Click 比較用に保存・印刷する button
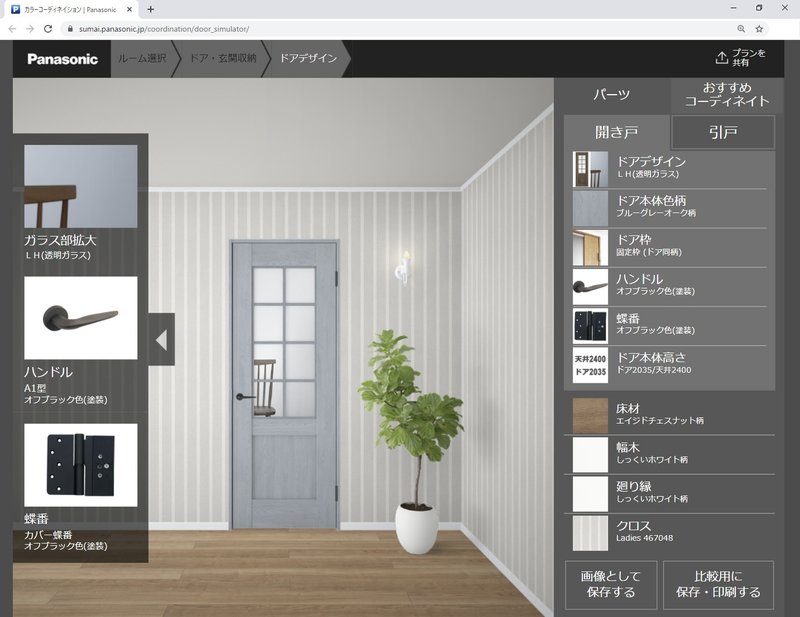Image resolution: width=800 pixels, height=617 pixels. tap(718, 585)
